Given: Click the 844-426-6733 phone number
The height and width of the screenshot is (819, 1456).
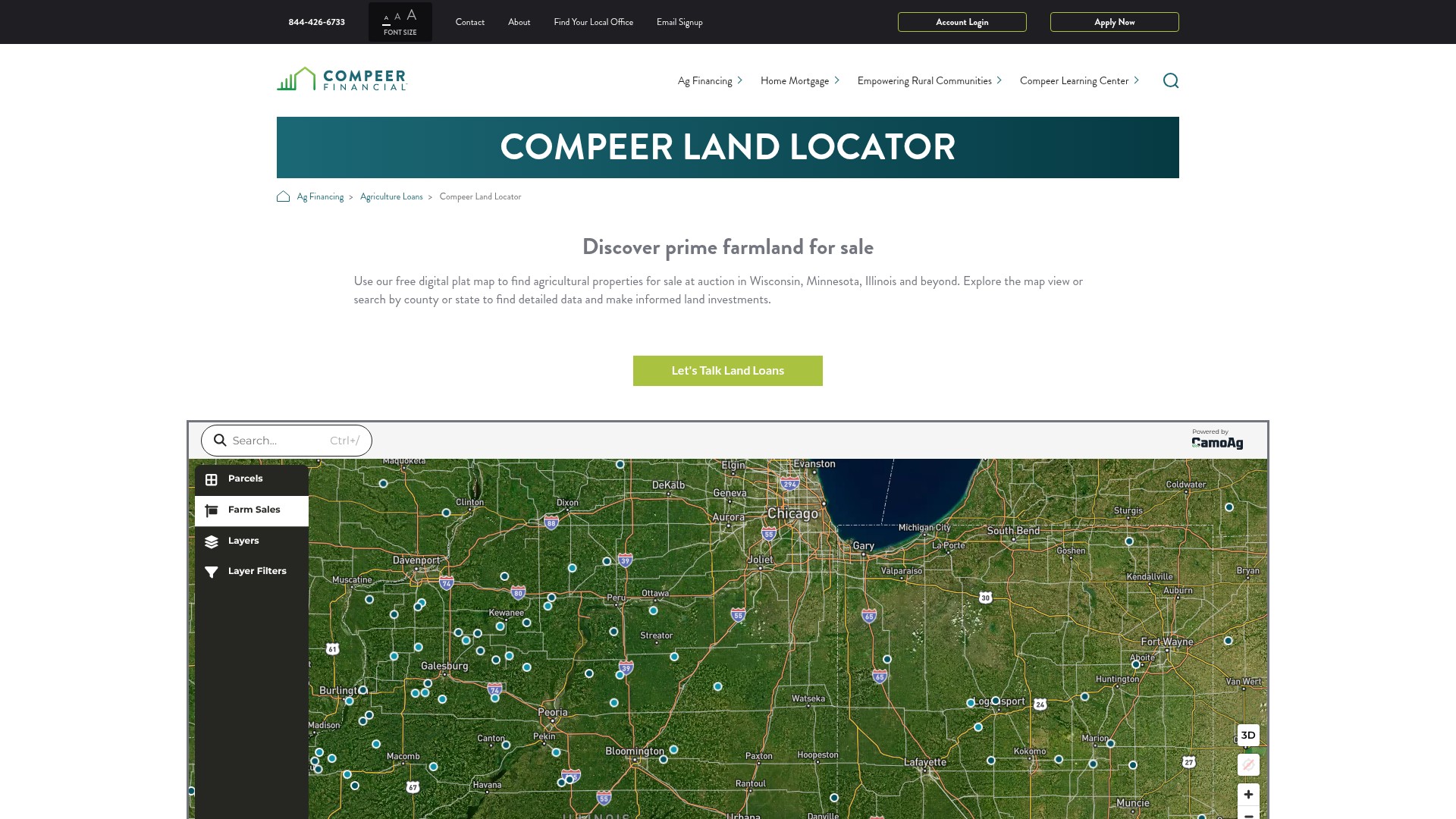Looking at the screenshot, I should [316, 22].
